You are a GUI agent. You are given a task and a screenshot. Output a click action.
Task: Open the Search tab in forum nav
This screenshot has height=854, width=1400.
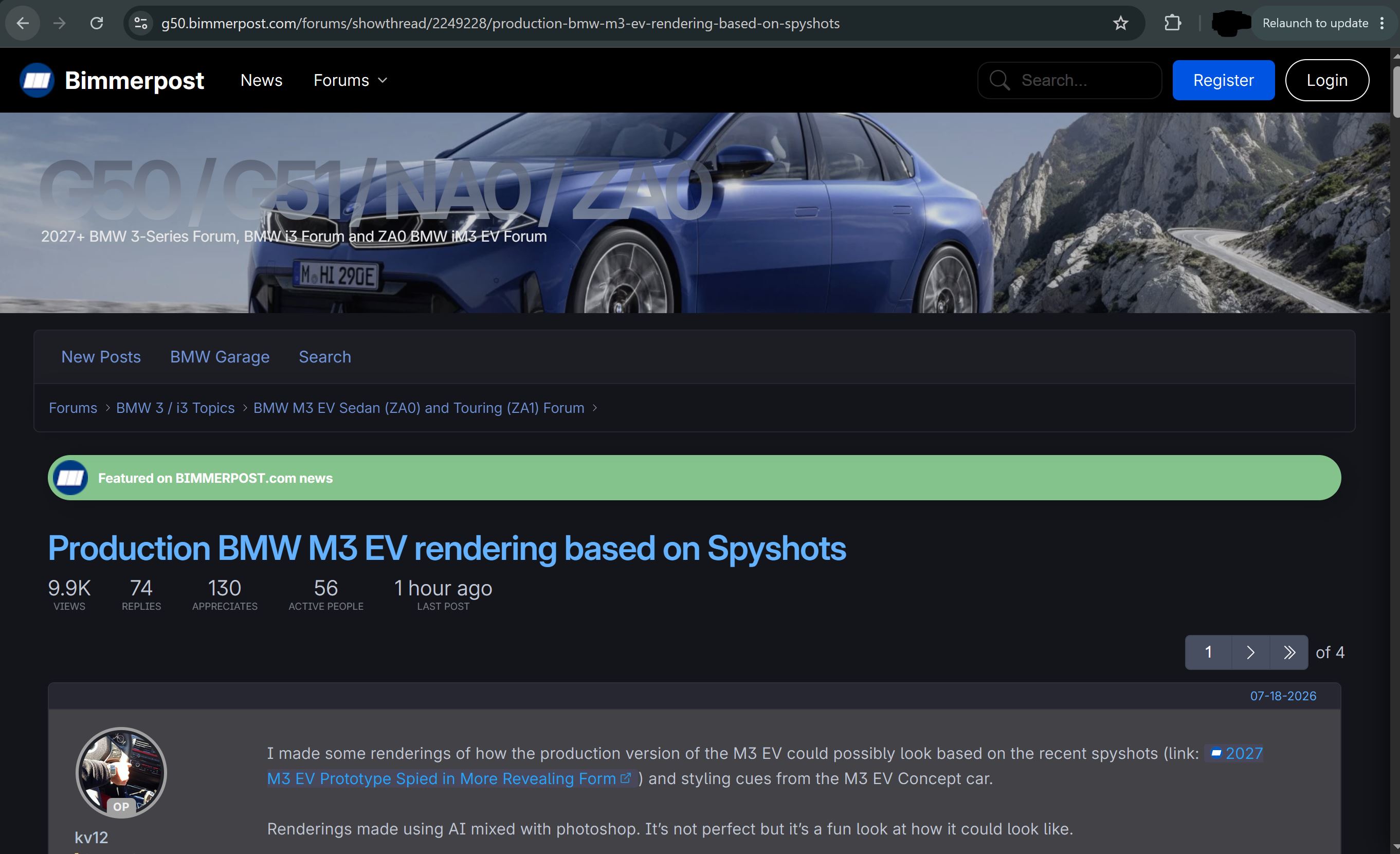(x=325, y=357)
